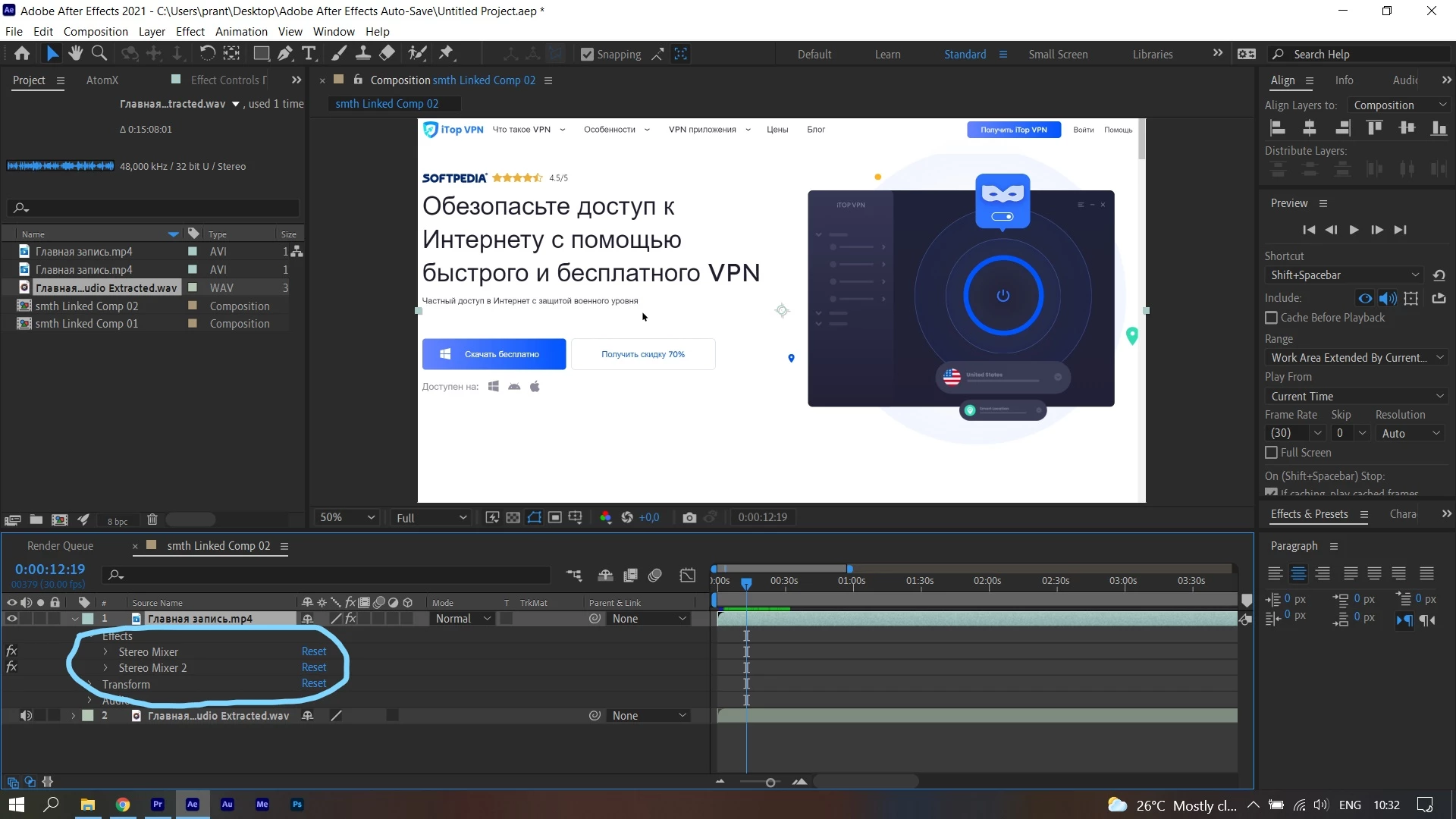The image size is (1456, 819).
Task: Click the trash icon in Project panel
Action: pyautogui.click(x=152, y=520)
